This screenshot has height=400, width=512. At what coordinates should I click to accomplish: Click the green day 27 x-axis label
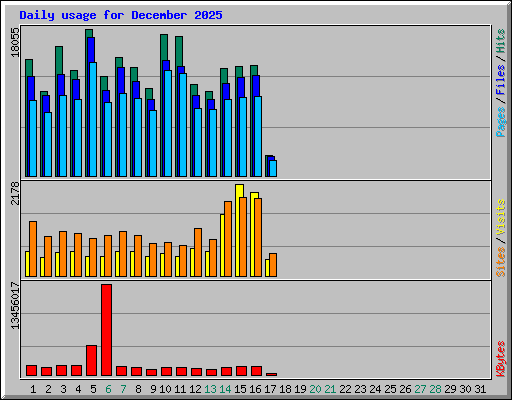click(x=420, y=389)
